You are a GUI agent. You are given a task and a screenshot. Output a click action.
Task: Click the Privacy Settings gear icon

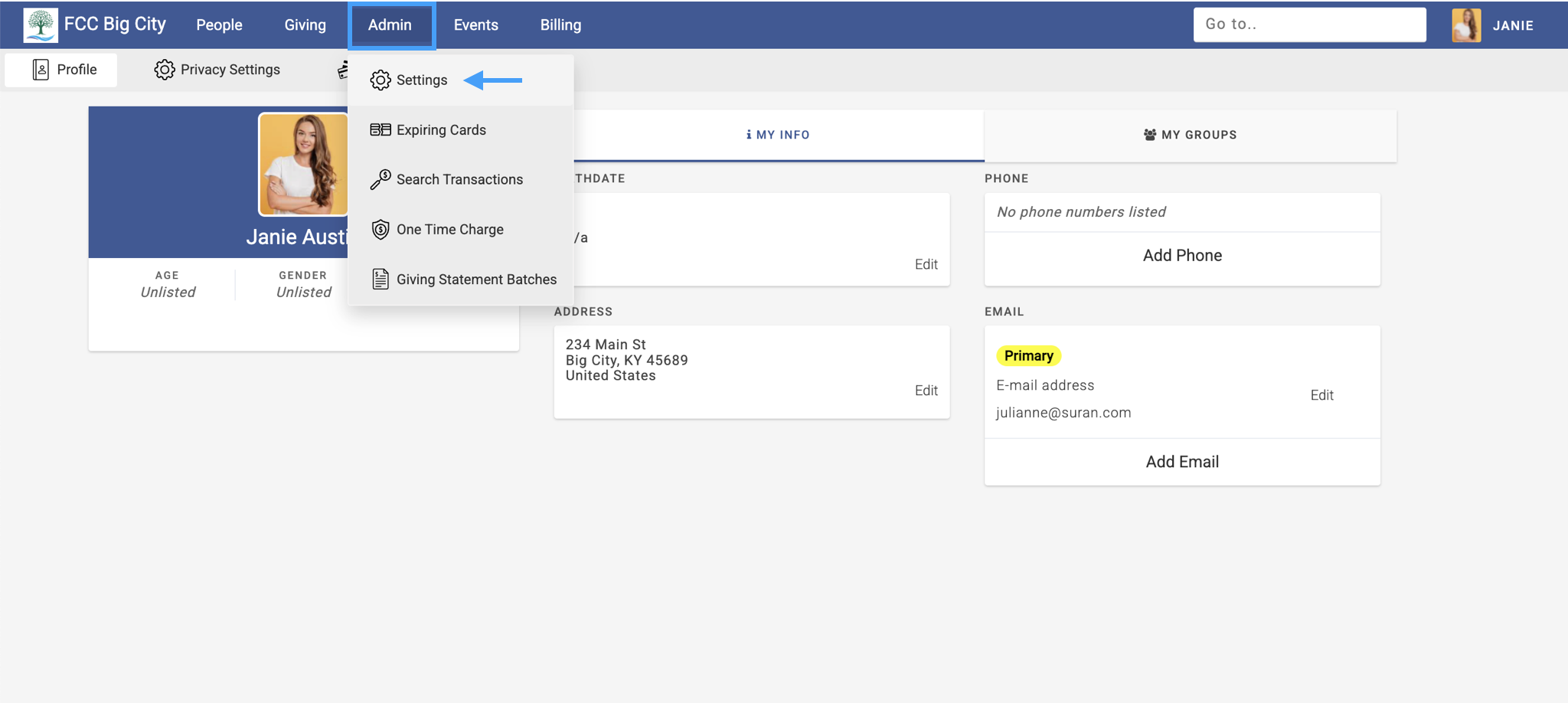tap(165, 69)
